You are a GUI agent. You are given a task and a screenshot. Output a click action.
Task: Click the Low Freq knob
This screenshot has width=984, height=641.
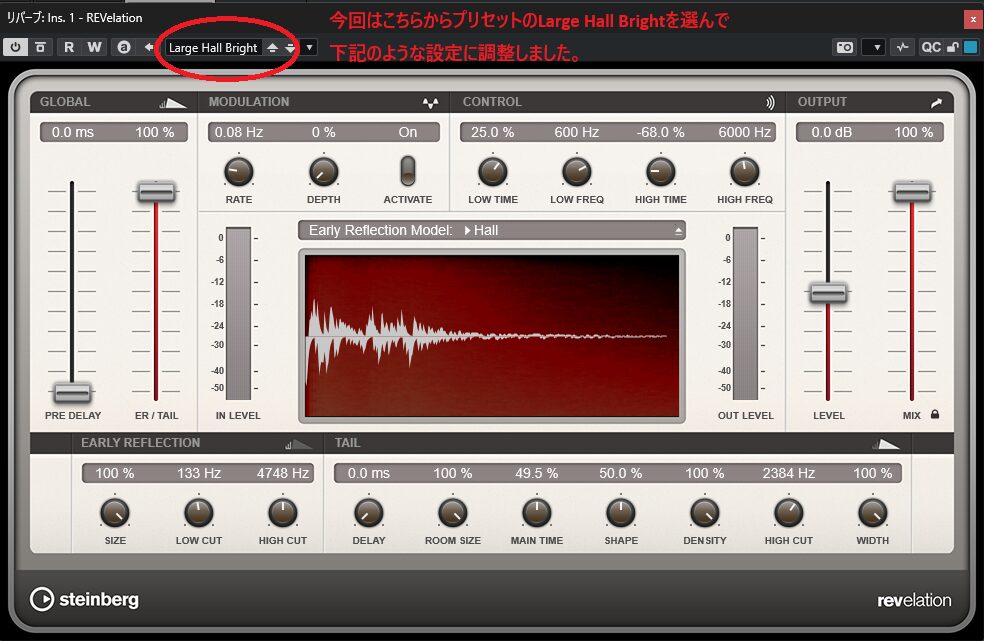(577, 171)
